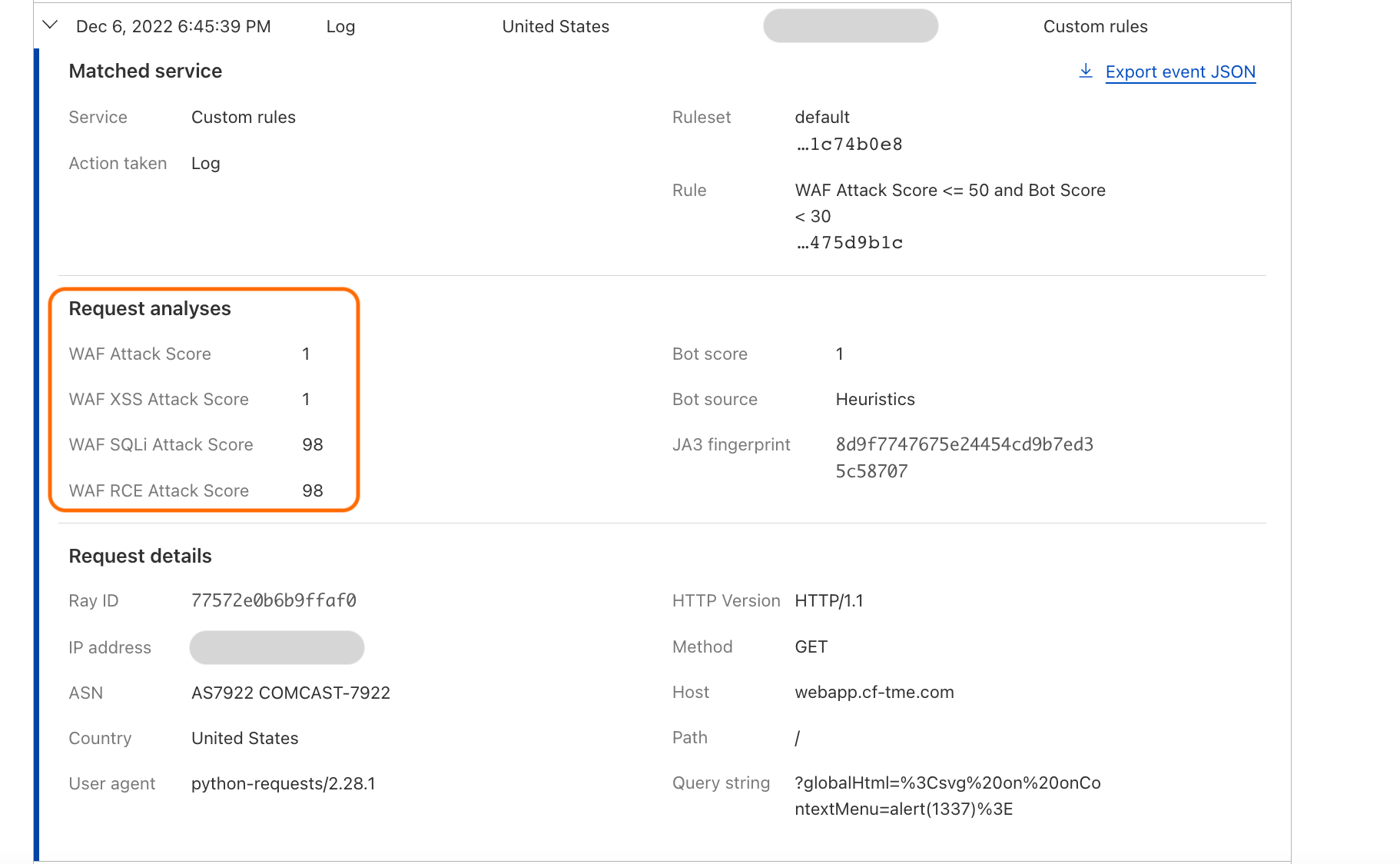
Task: Click the WAF SQLi Attack Score value 98
Action: click(313, 444)
